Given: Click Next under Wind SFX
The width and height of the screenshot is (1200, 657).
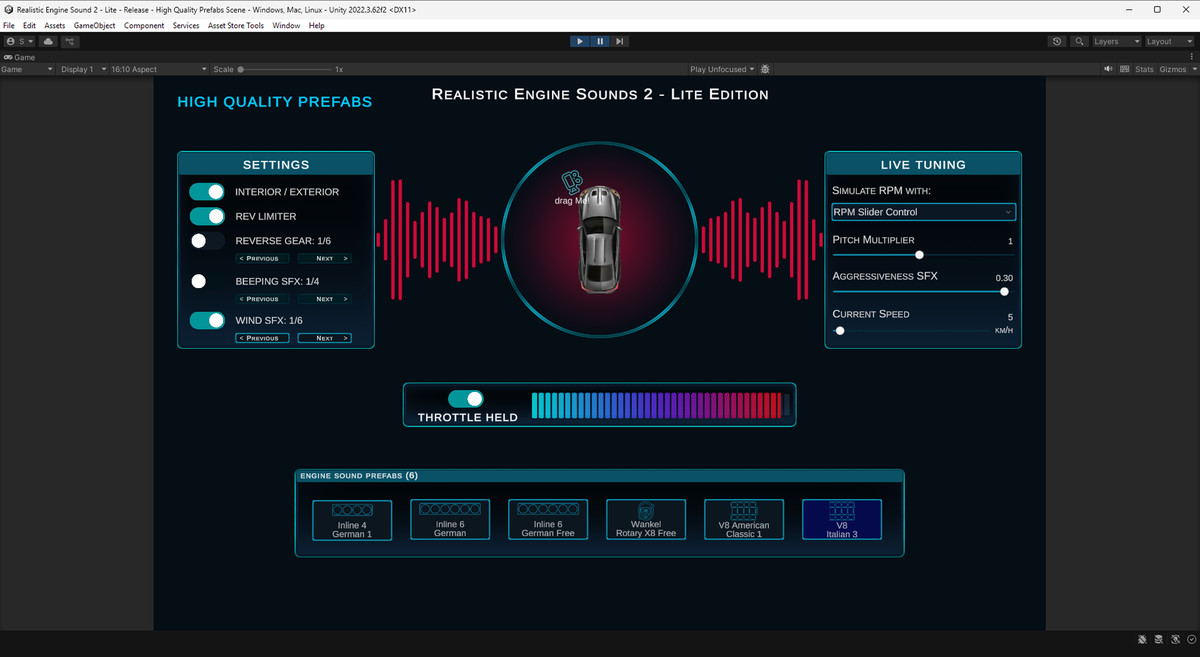Looking at the screenshot, I should click(x=325, y=338).
